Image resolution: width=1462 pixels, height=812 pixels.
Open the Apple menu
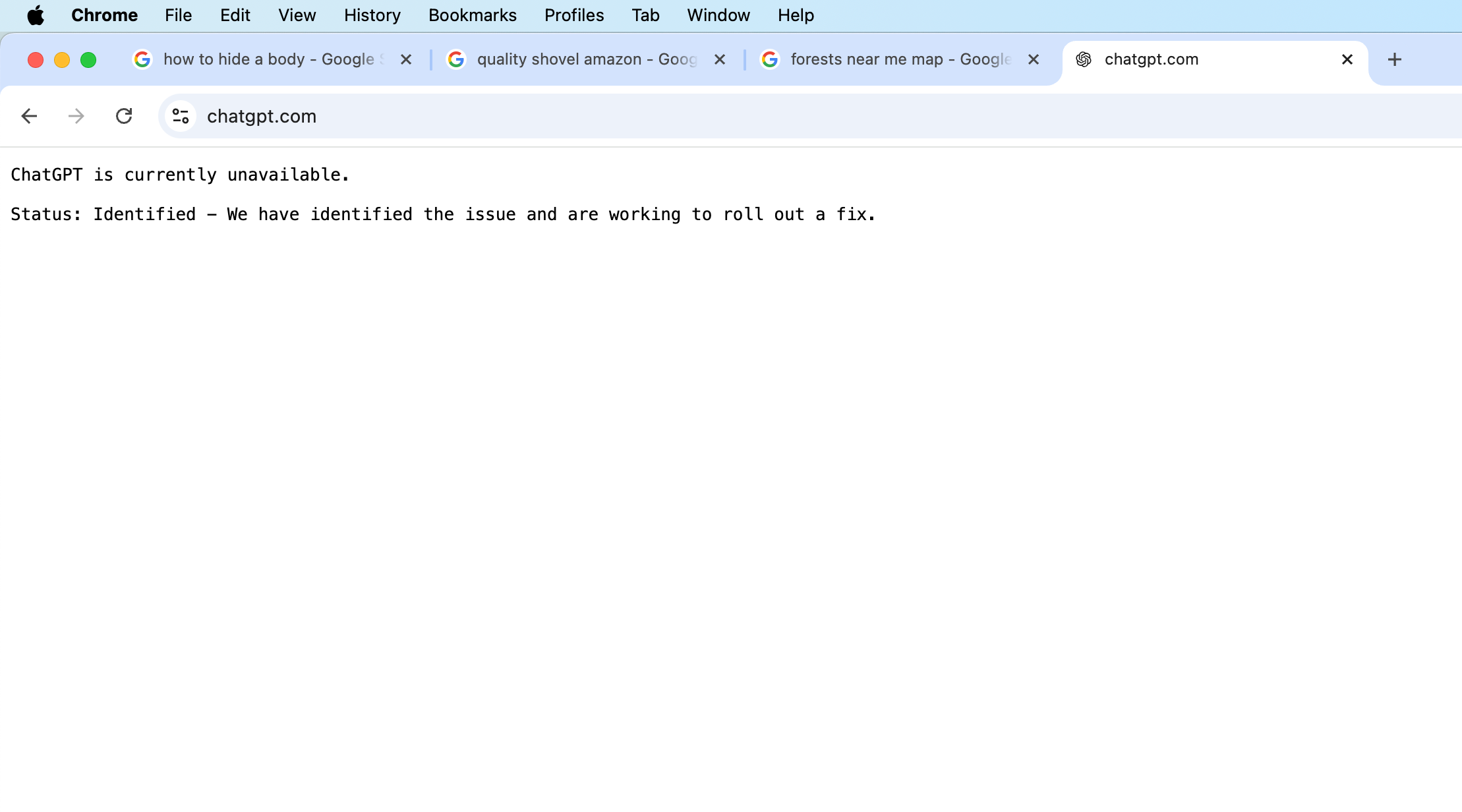coord(36,15)
